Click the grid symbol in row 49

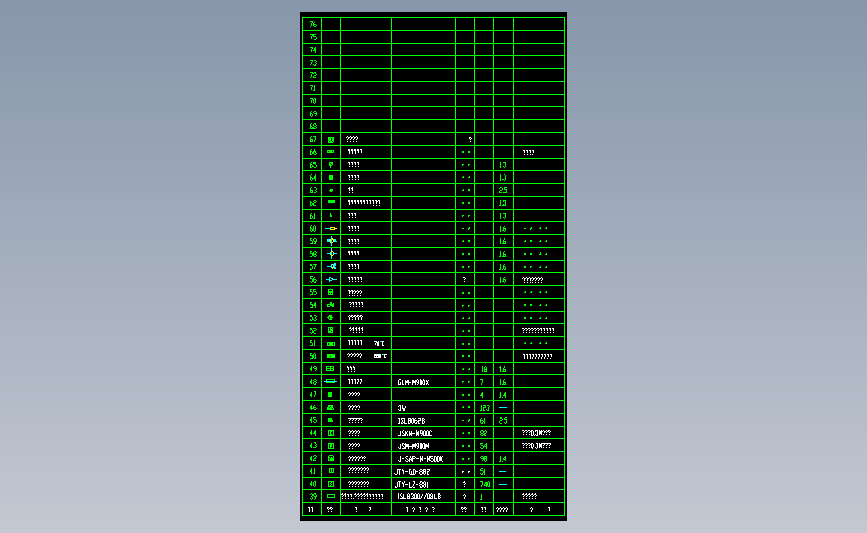pyautogui.click(x=330, y=369)
